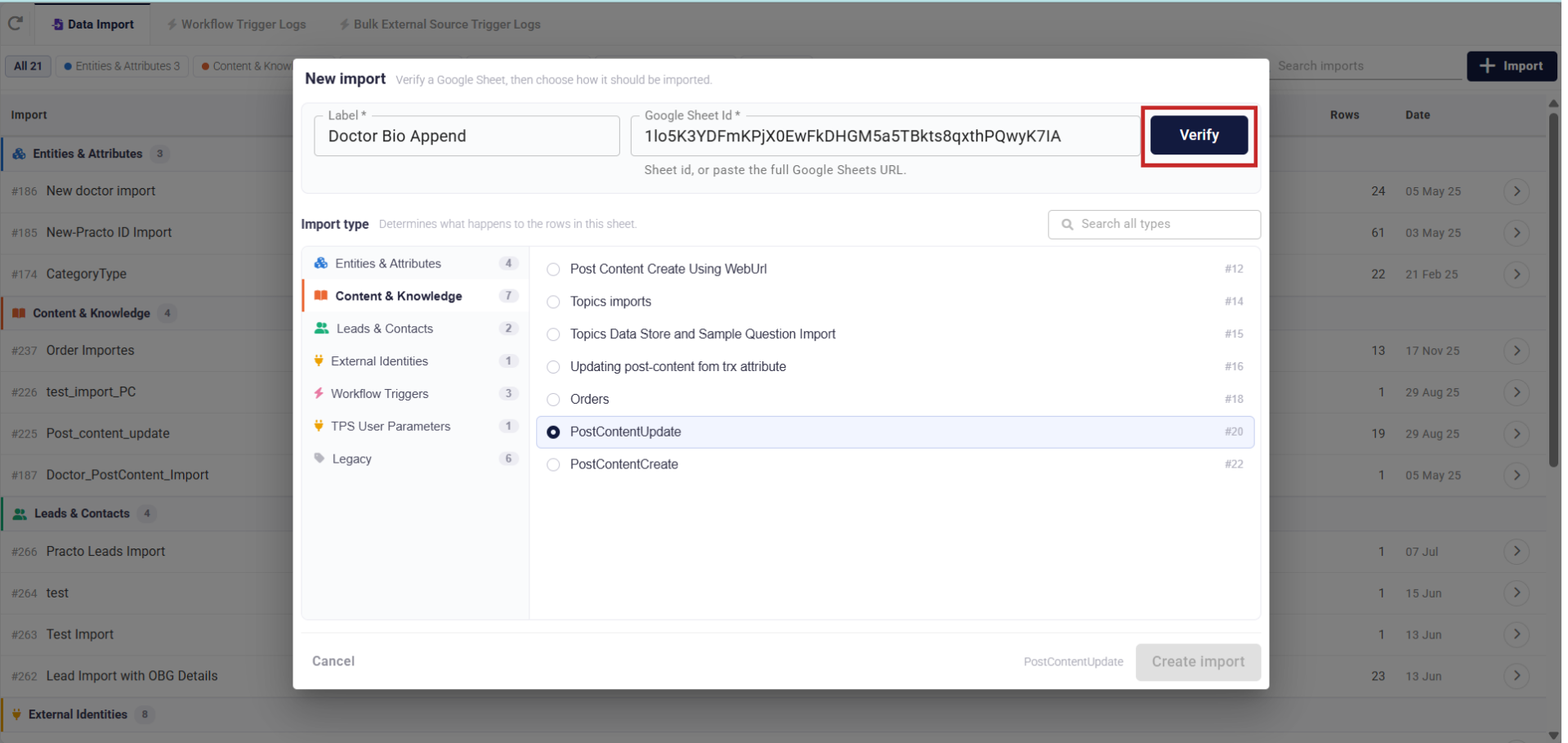This screenshot has height=743, width=1568.
Task: Click the Leads & Contacts people icon in dialog
Action: click(x=322, y=329)
